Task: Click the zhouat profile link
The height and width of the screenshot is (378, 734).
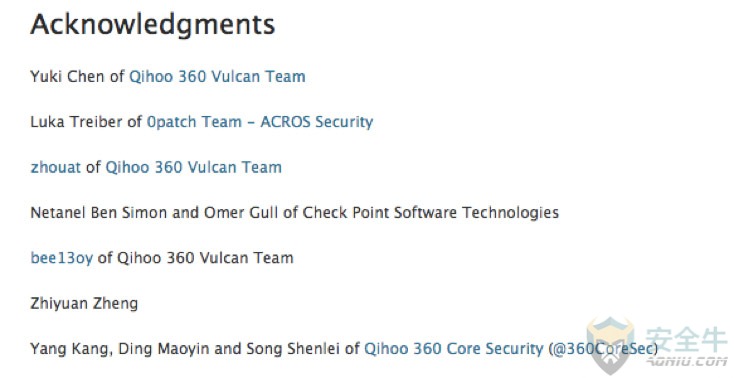Action: [x=55, y=167]
